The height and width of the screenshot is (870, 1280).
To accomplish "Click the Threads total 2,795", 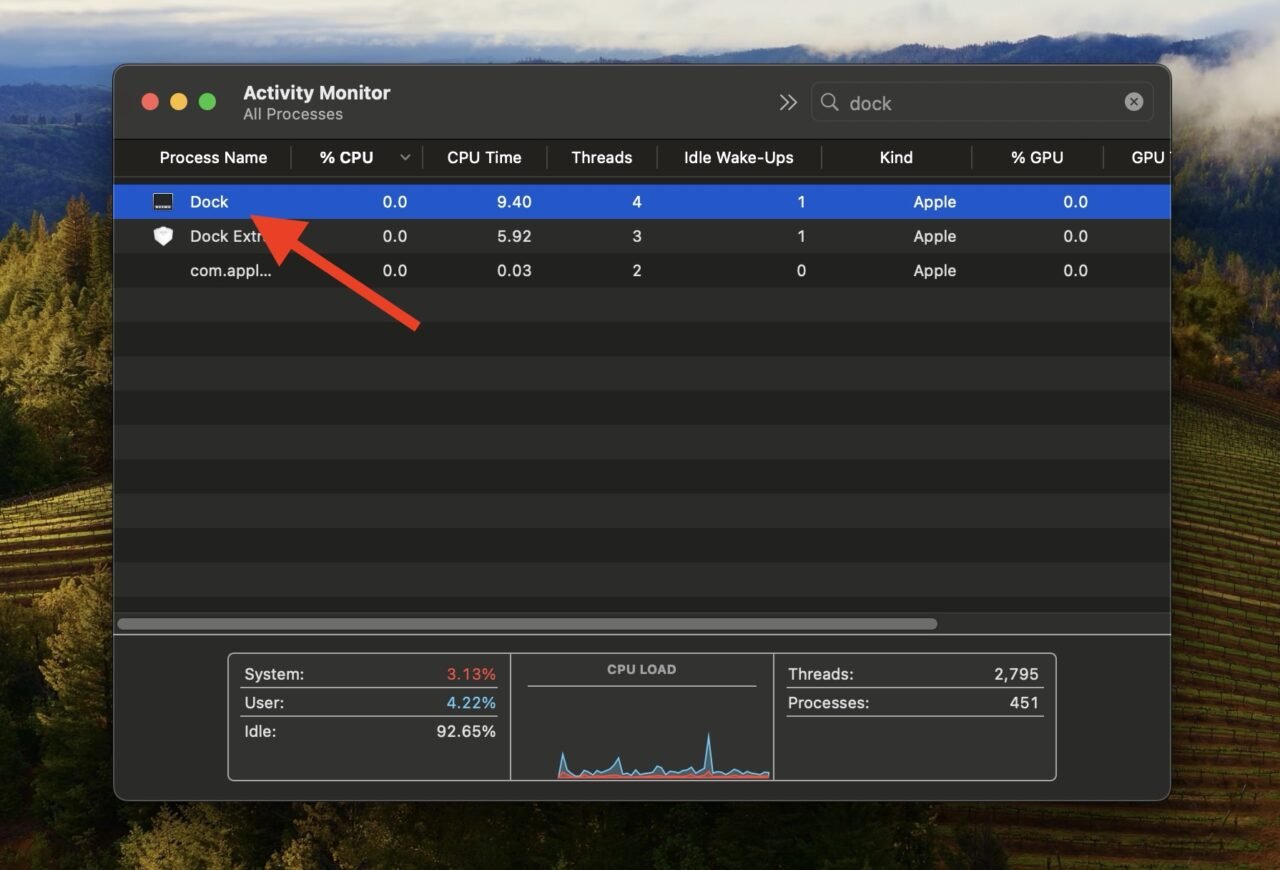I will pyautogui.click(x=1016, y=674).
